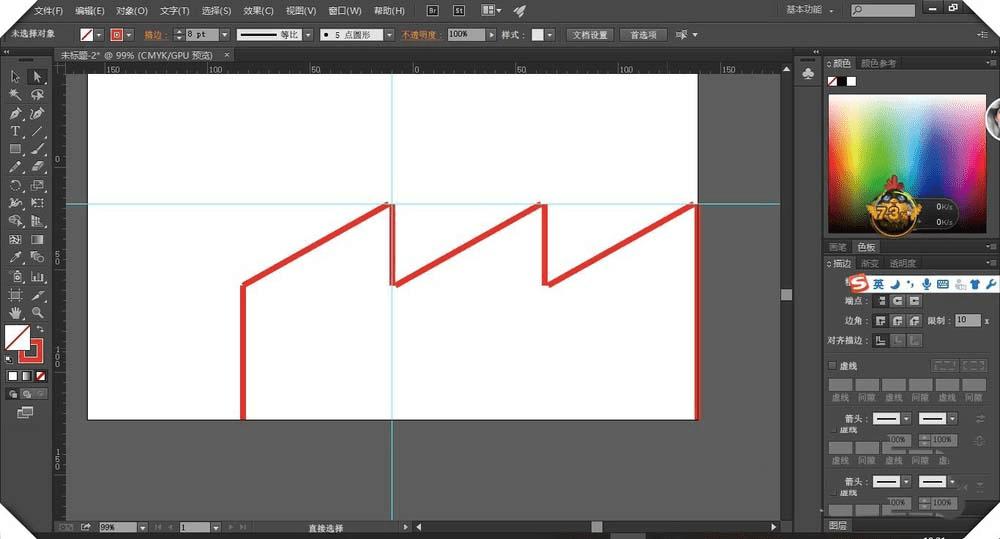
Task: Switch to the 透明度 transparency tab
Action: [x=902, y=263]
